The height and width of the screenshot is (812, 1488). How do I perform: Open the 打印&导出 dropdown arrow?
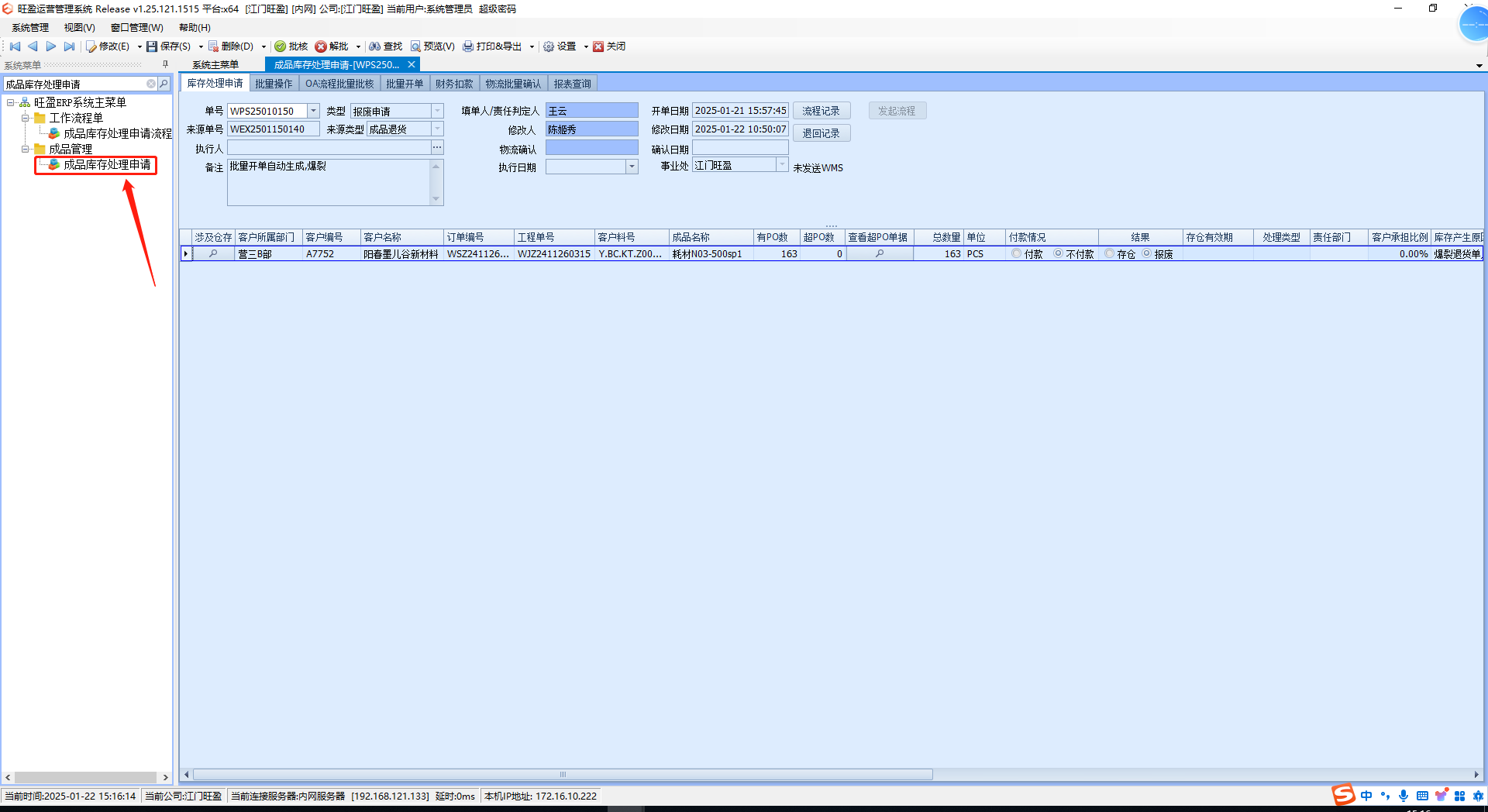tap(532, 46)
